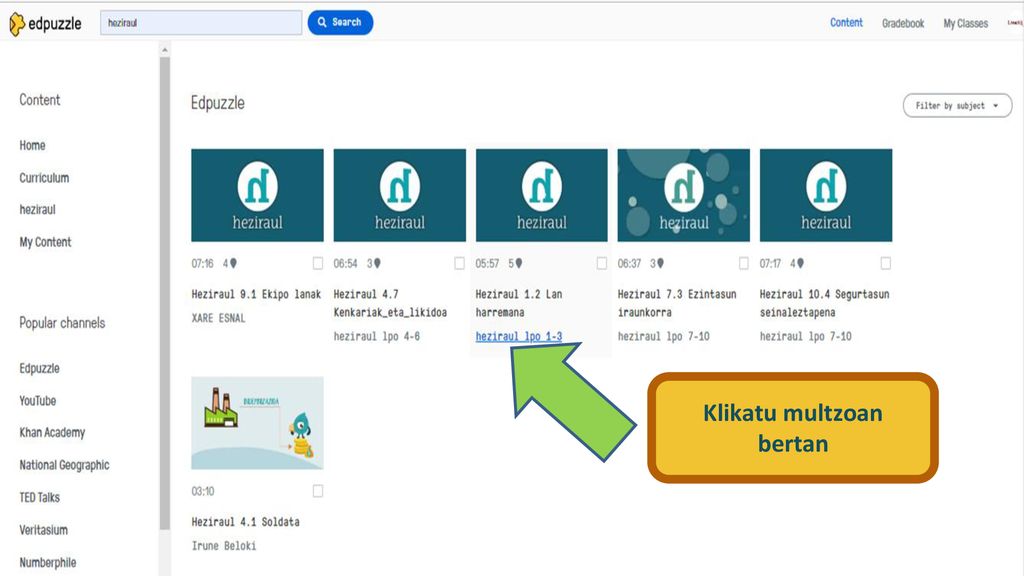Image resolution: width=1024 pixels, height=576 pixels.
Task: Click the search field containing heziraul
Action: [200, 23]
